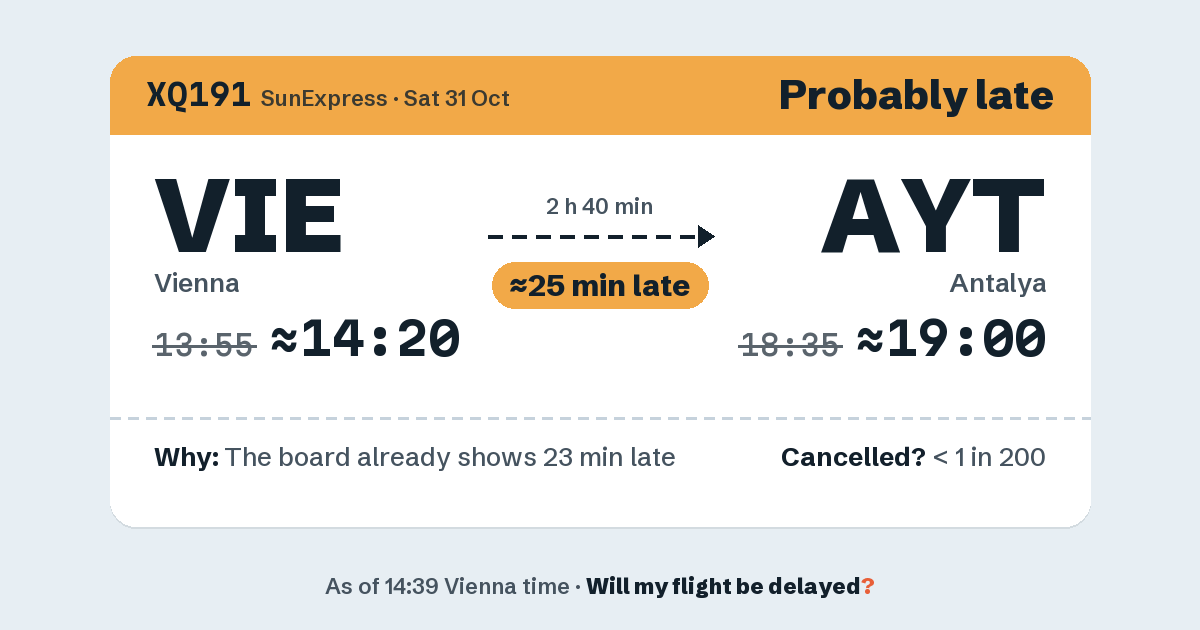The height and width of the screenshot is (630, 1200).
Task: Click the estimated ≈19:00 arrival time
Action: pyautogui.click(x=952, y=339)
